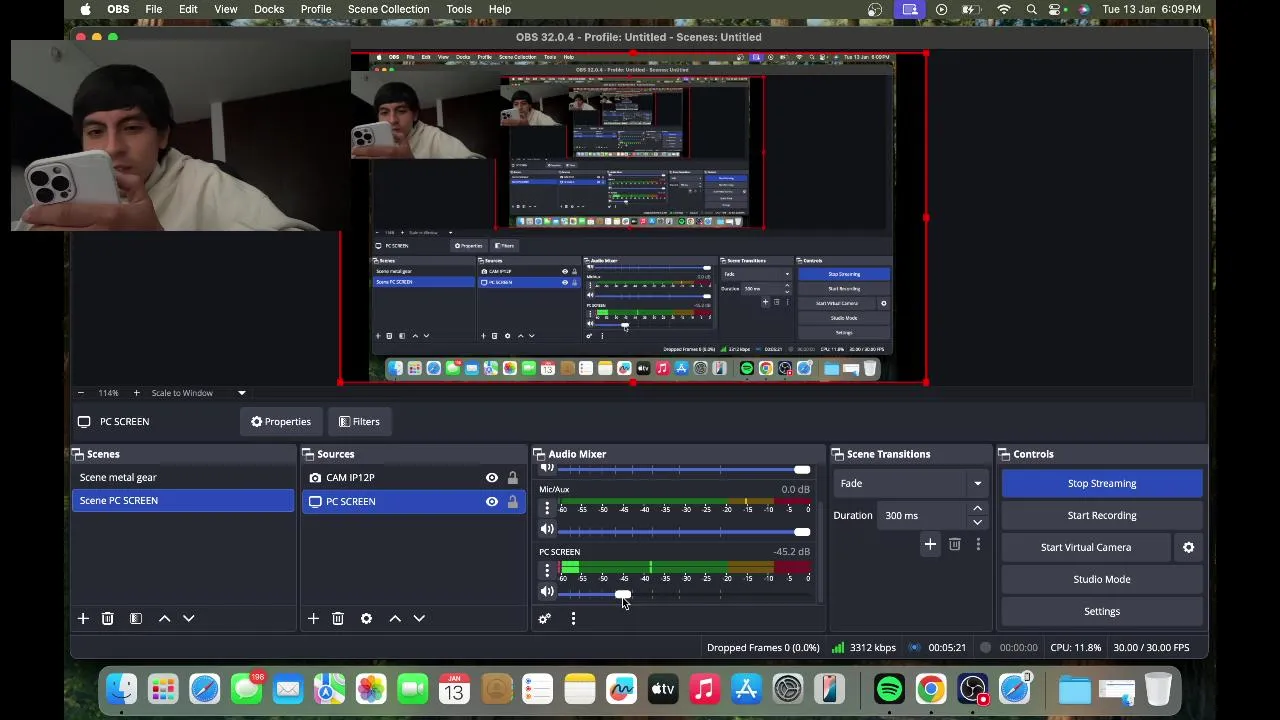Open the Mic/Aux channel three-dot options
Viewport: 1280px width, 720px height.
click(547, 509)
